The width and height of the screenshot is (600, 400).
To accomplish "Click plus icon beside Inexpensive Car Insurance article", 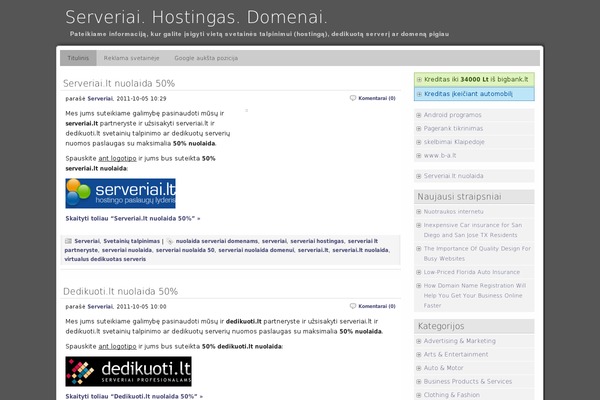I will 419,225.
